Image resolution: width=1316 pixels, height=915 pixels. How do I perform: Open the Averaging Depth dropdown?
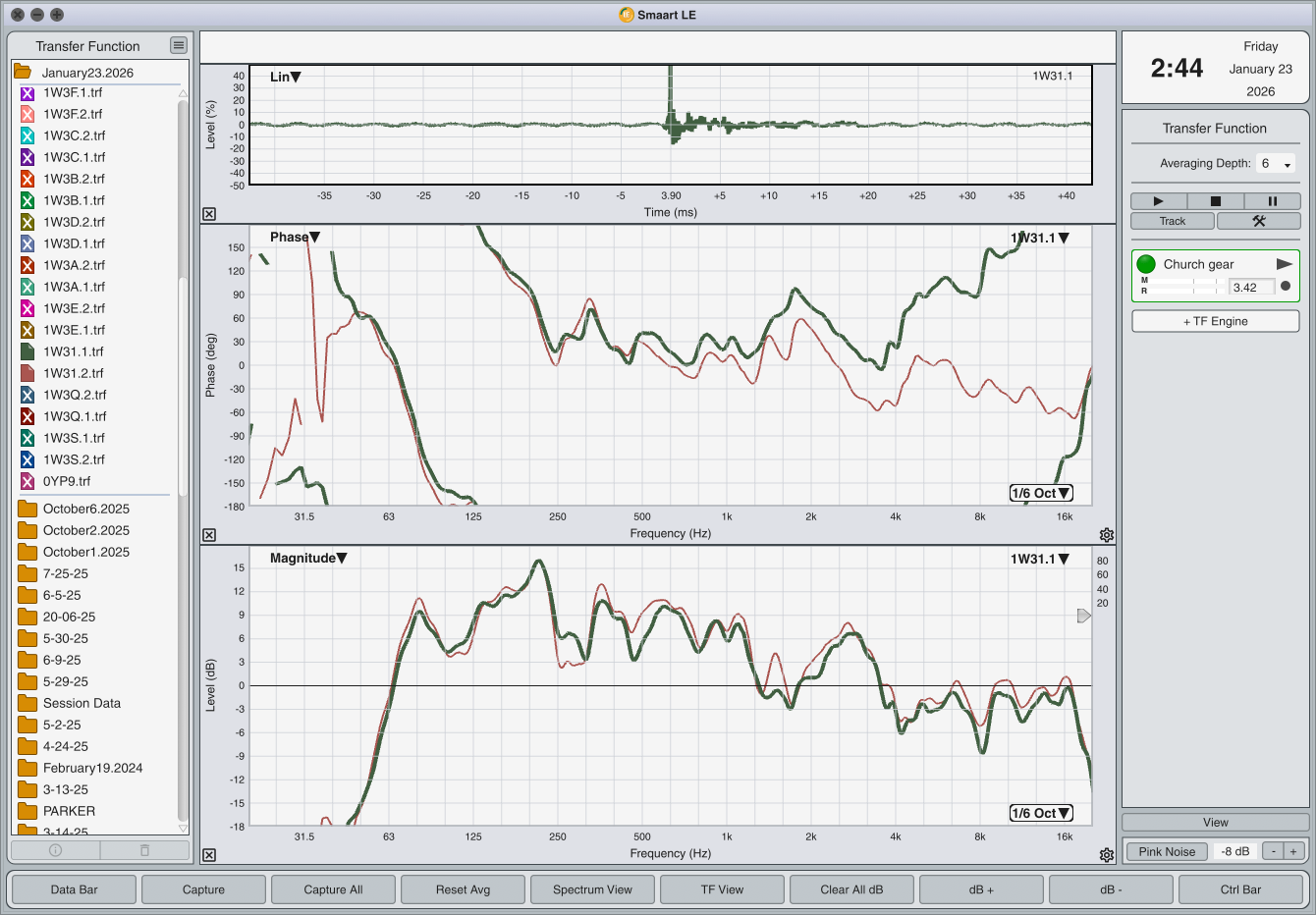click(1276, 164)
